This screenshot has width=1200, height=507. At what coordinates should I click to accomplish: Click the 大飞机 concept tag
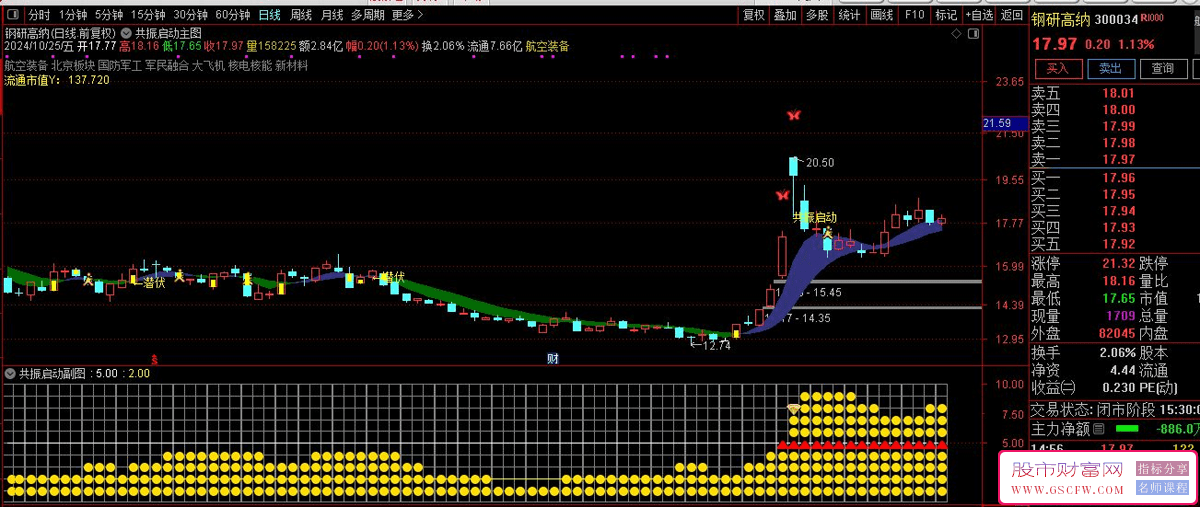pyautogui.click(x=208, y=65)
